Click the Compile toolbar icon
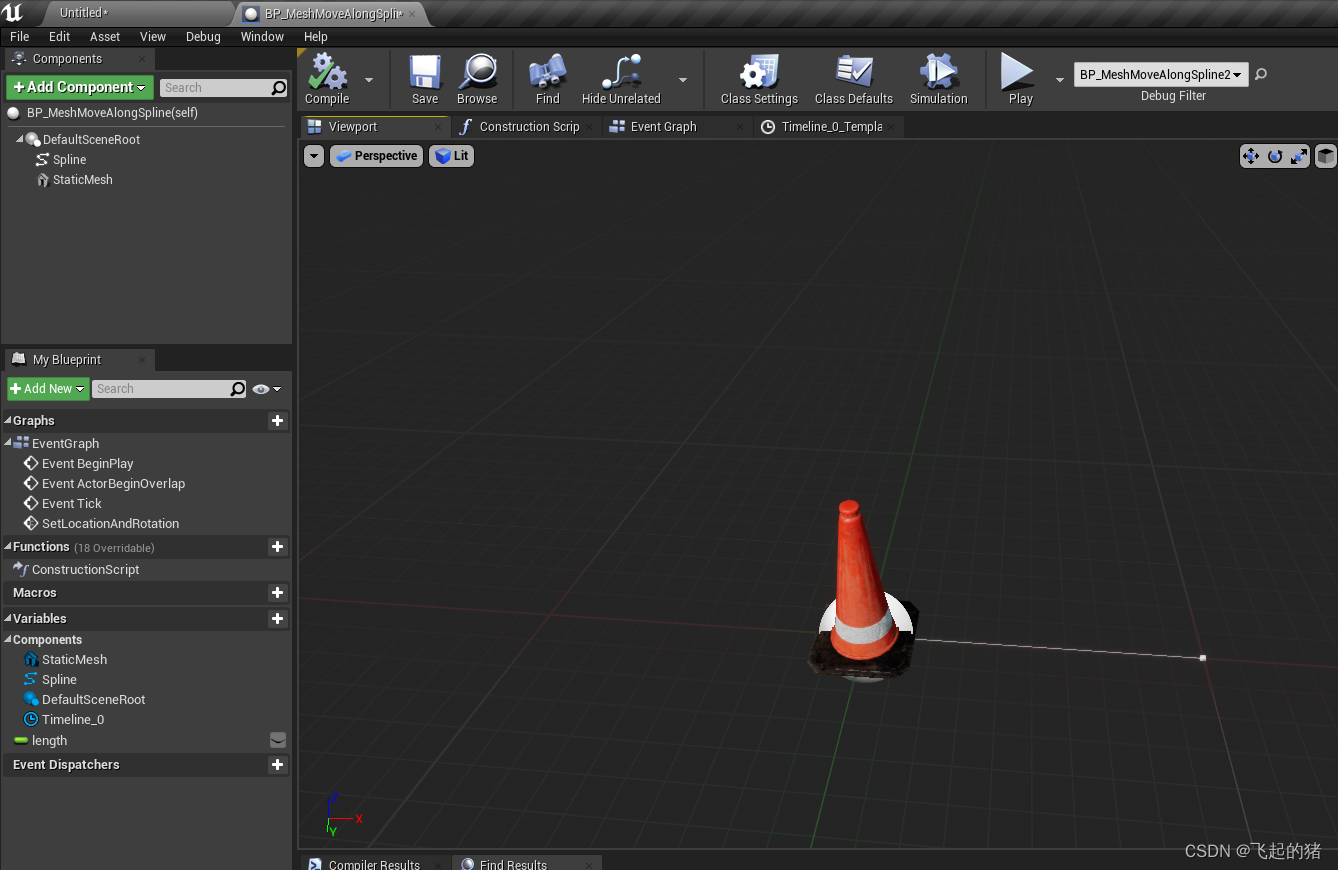The image size is (1338, 870). point(327,74)
